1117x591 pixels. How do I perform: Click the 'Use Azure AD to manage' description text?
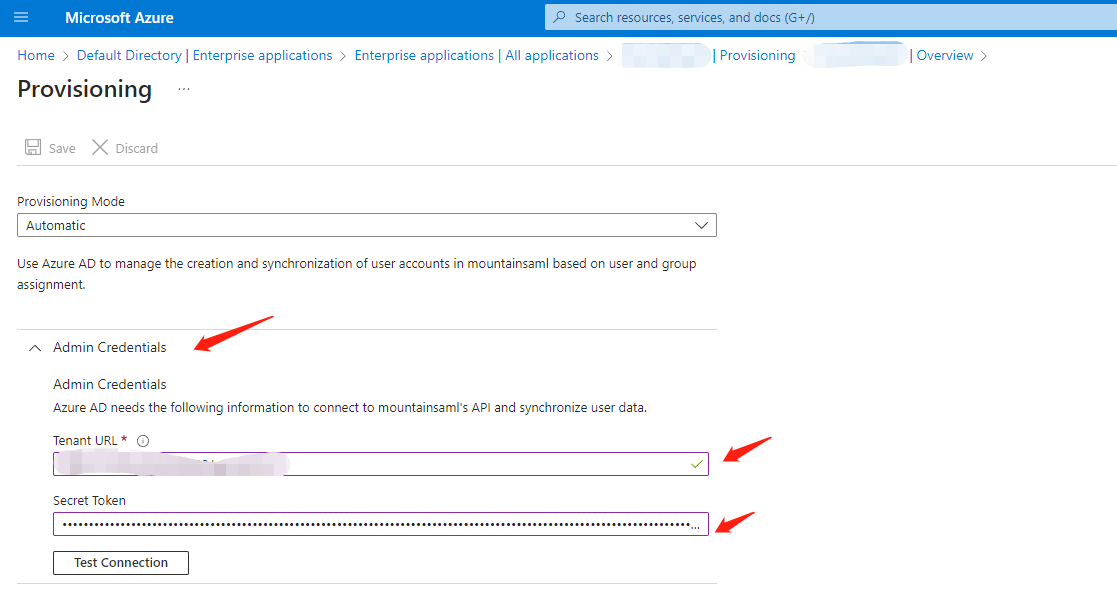pos(357,274)
